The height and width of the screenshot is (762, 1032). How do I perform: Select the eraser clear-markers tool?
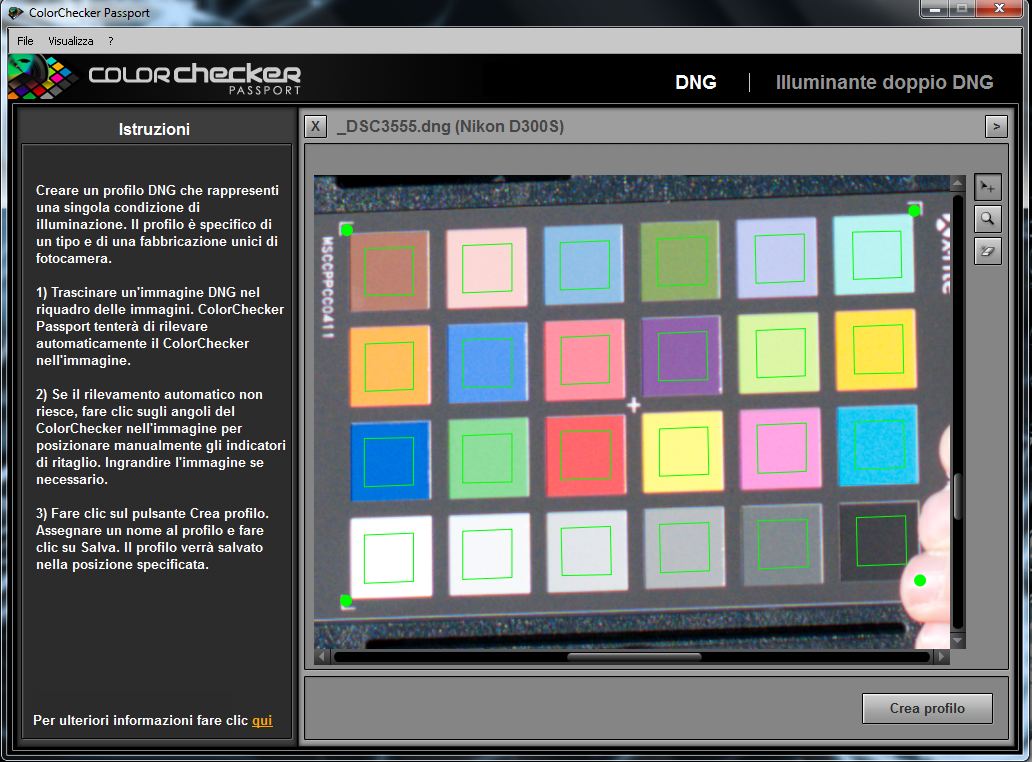coord(987,251)
